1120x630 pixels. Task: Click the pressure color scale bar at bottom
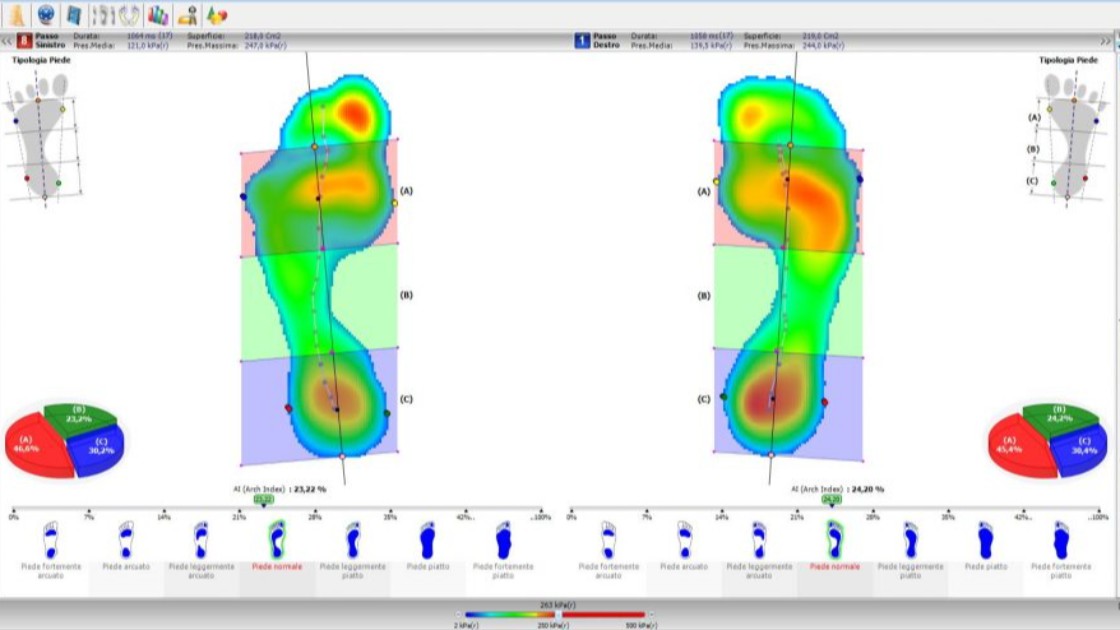click(x=555, y=615)
